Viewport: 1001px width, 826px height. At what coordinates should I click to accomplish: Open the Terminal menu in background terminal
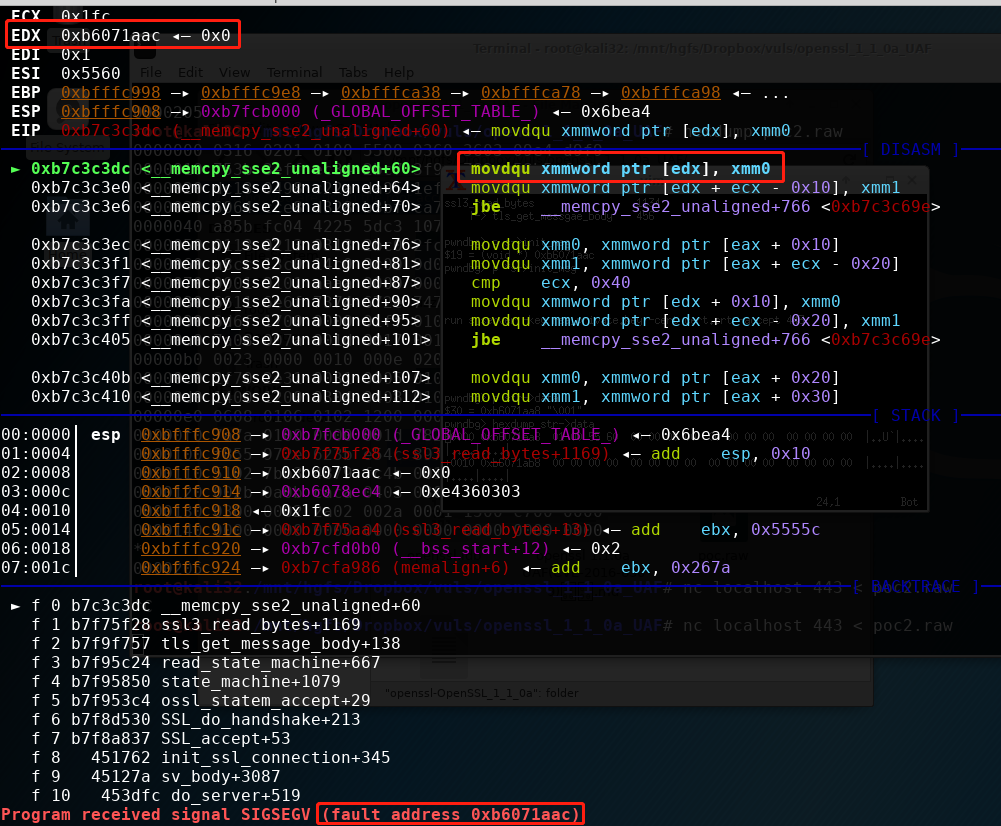(x=294, y=72)
